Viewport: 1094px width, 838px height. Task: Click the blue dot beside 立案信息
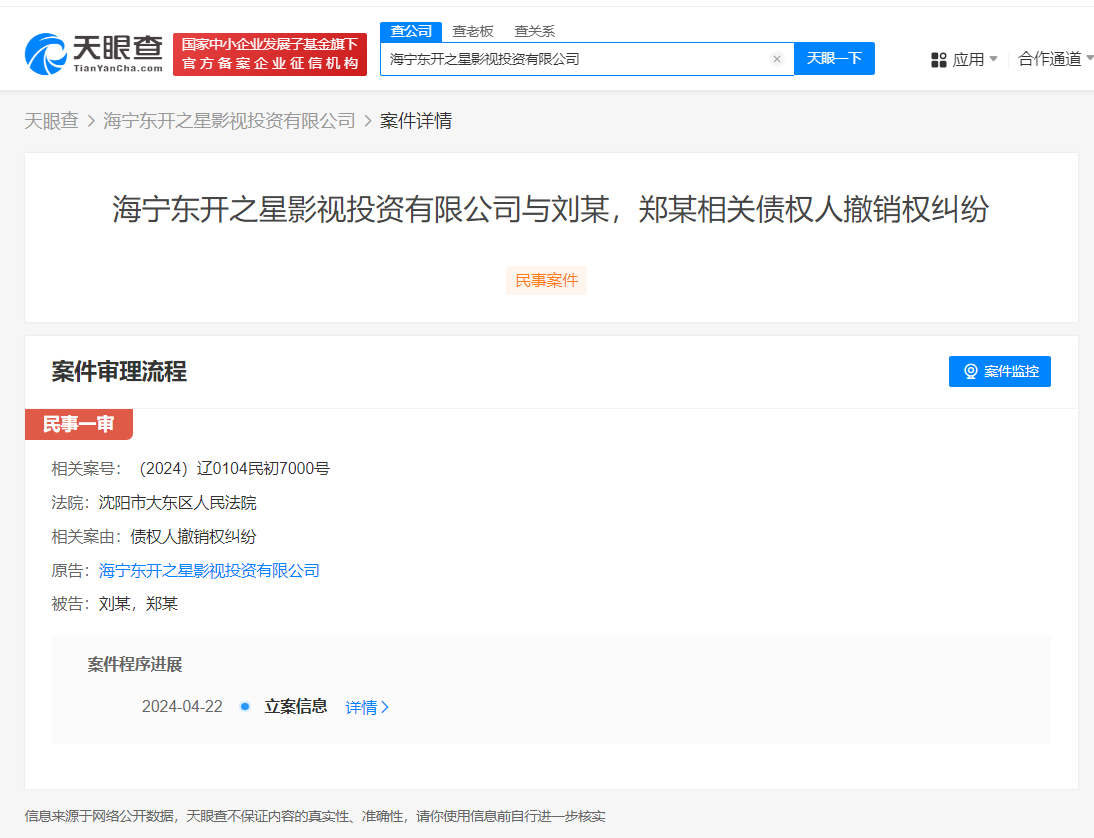pos(244,706)
